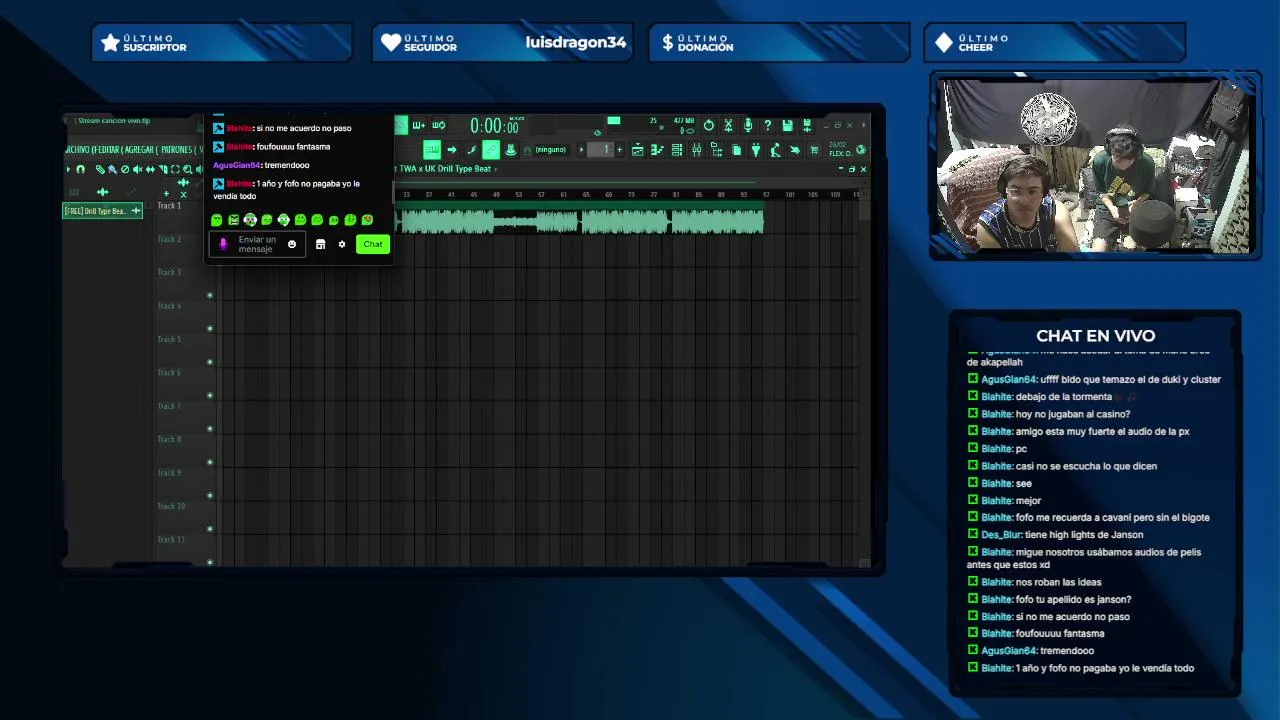Click inside the Enviar un mensaje input field
Viewport: 1280px width, 720px height.
tap(256, 244)
